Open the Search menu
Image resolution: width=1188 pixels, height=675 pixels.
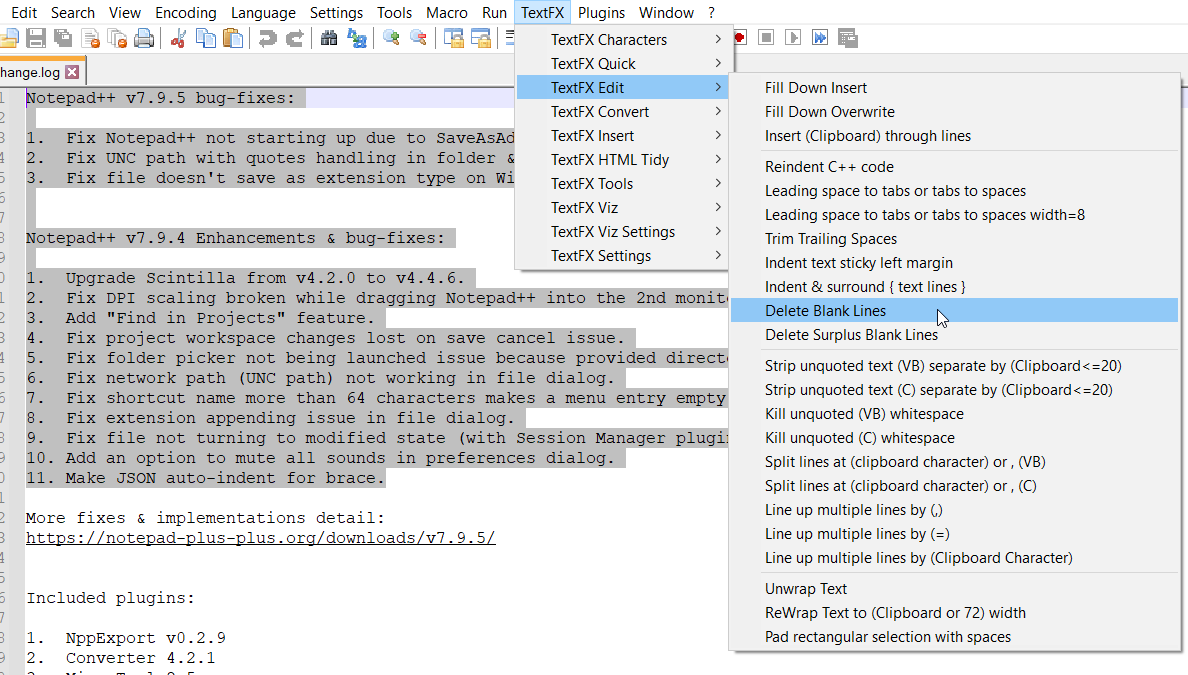[73, 13]
